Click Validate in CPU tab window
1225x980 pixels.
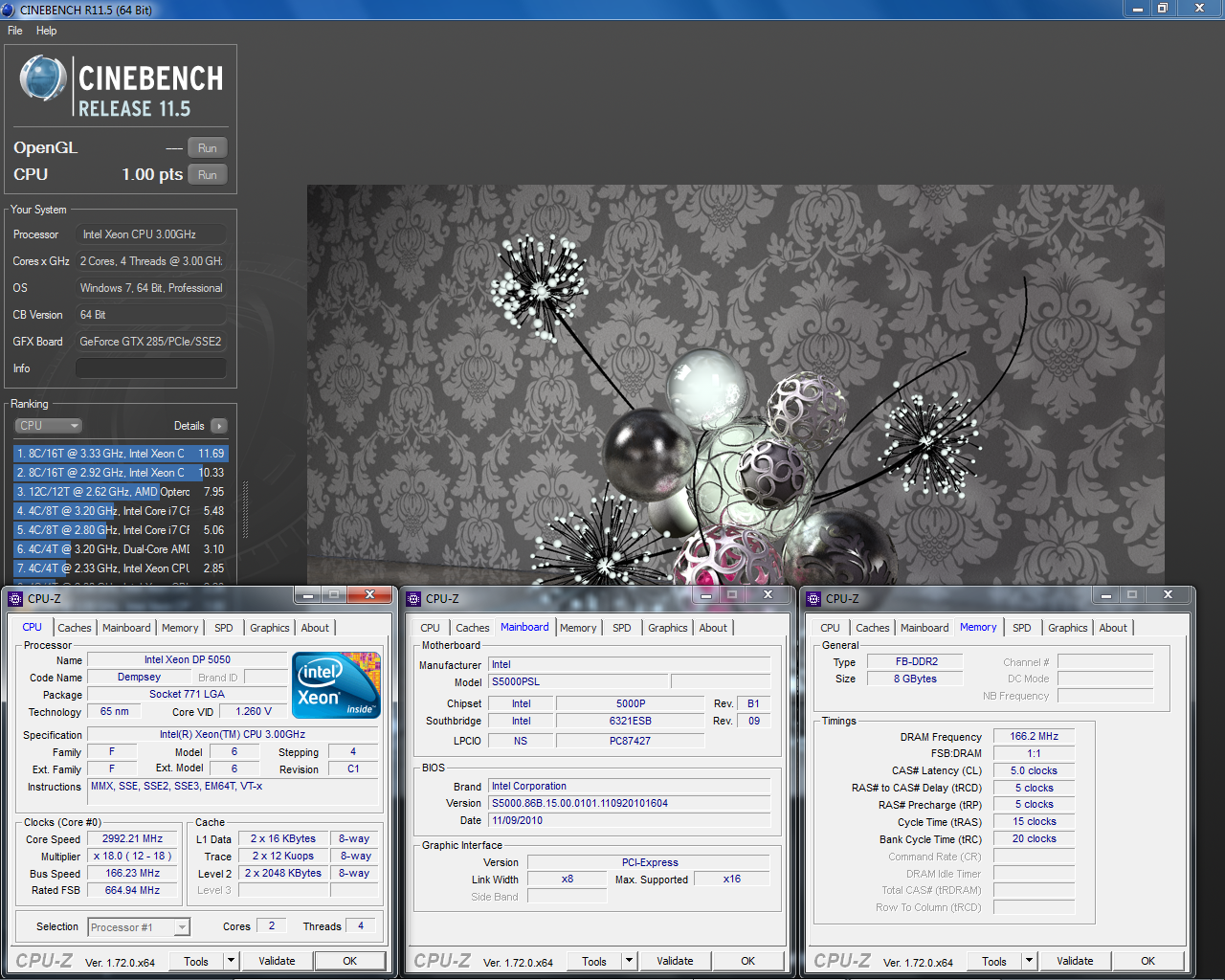click(x=278, y=961)
